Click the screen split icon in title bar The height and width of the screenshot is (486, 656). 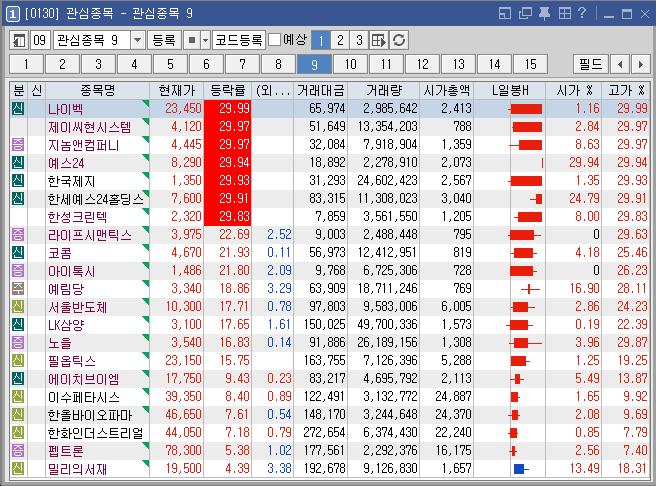click(505, 13)
